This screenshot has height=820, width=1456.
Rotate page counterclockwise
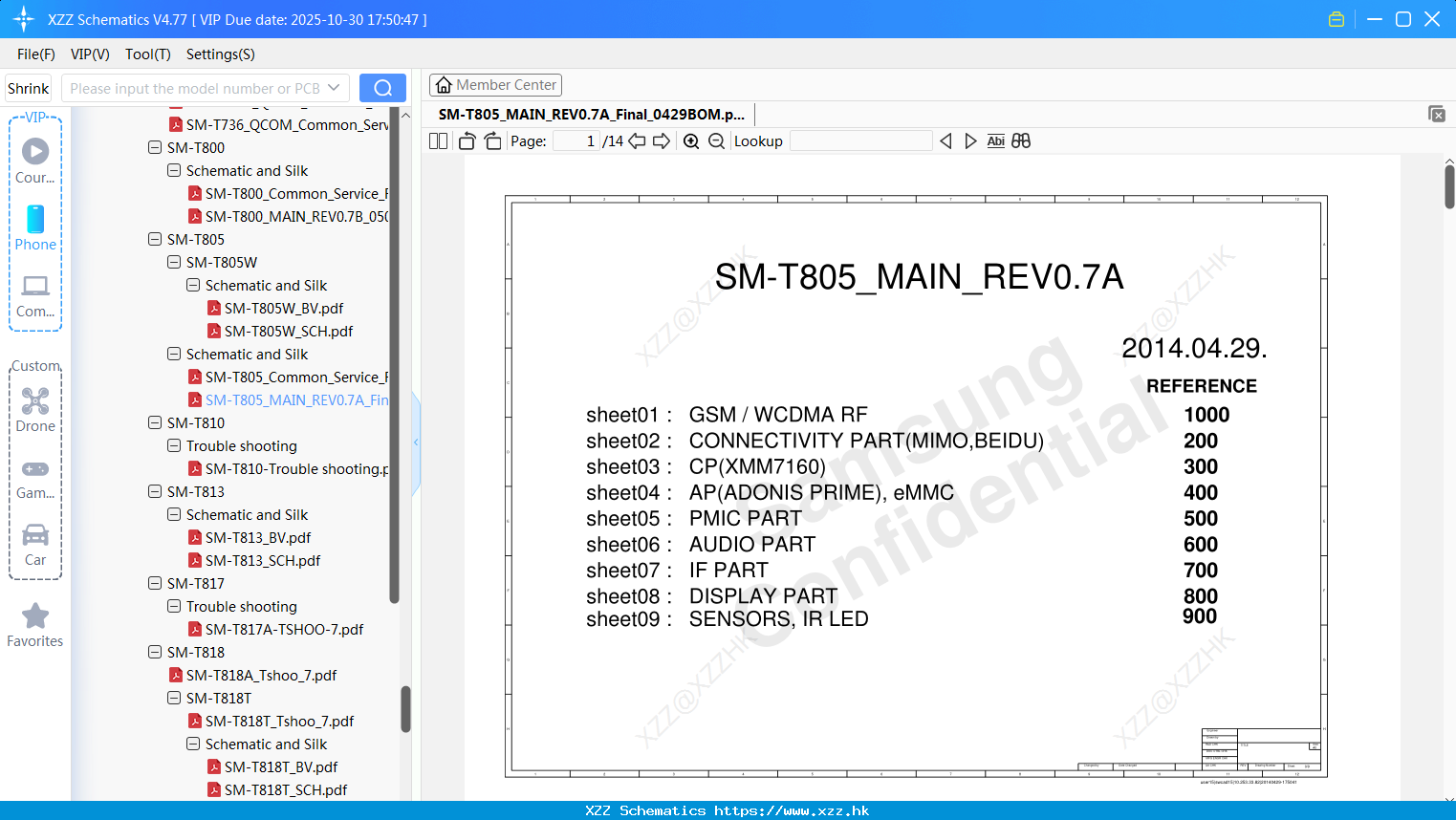pyautogui.click(x=467, y=140)
